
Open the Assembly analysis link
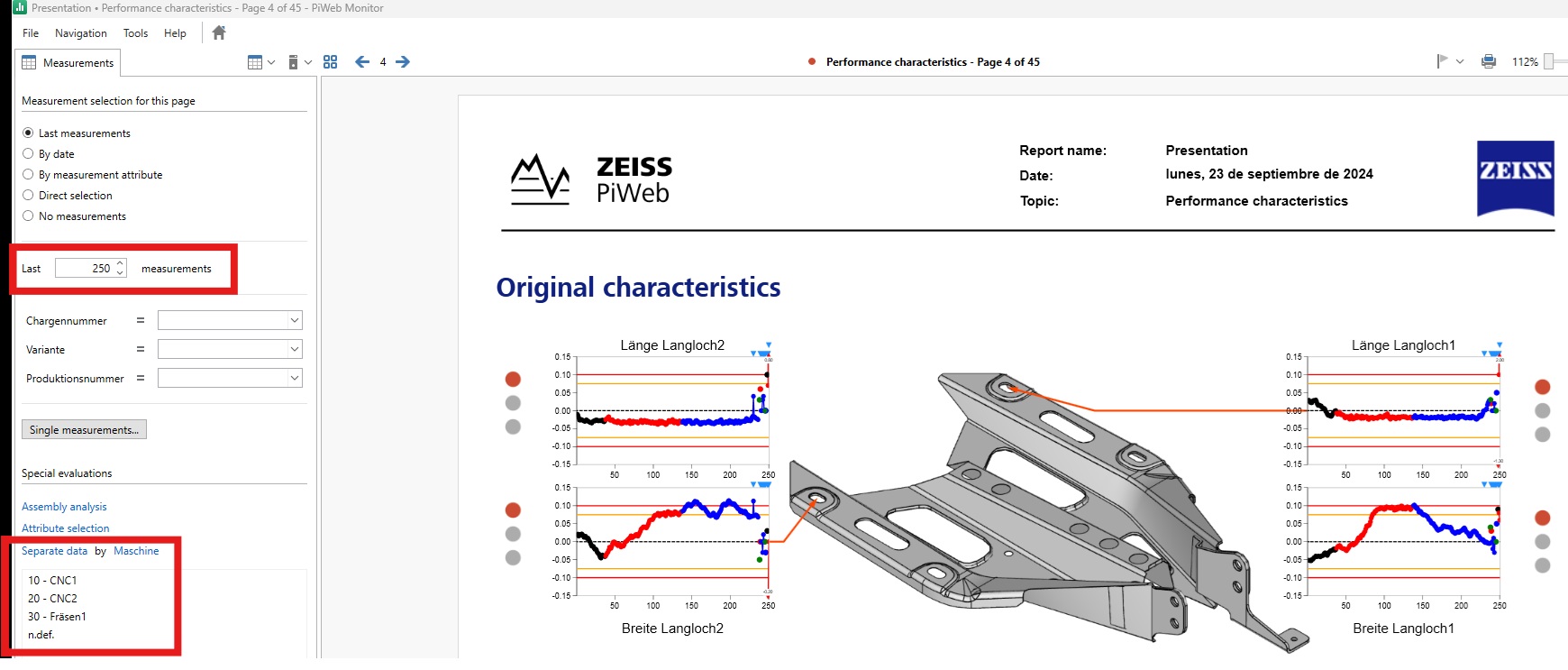64,507
